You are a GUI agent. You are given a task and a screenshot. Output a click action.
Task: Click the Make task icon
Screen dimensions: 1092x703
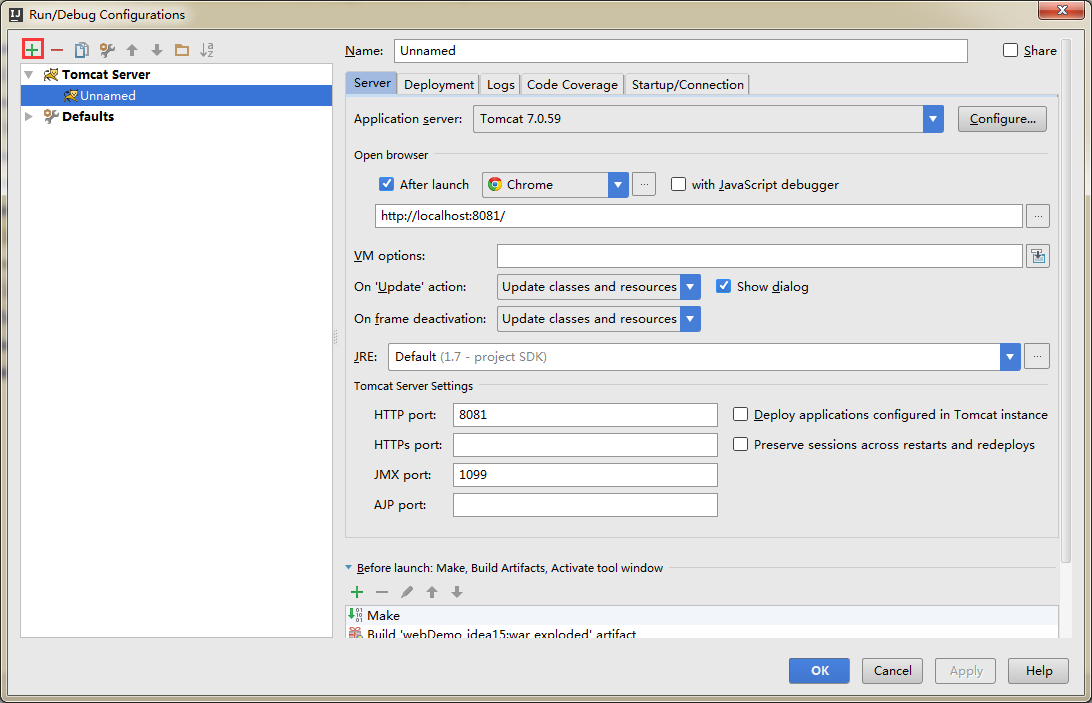click(x=355, y=615)
